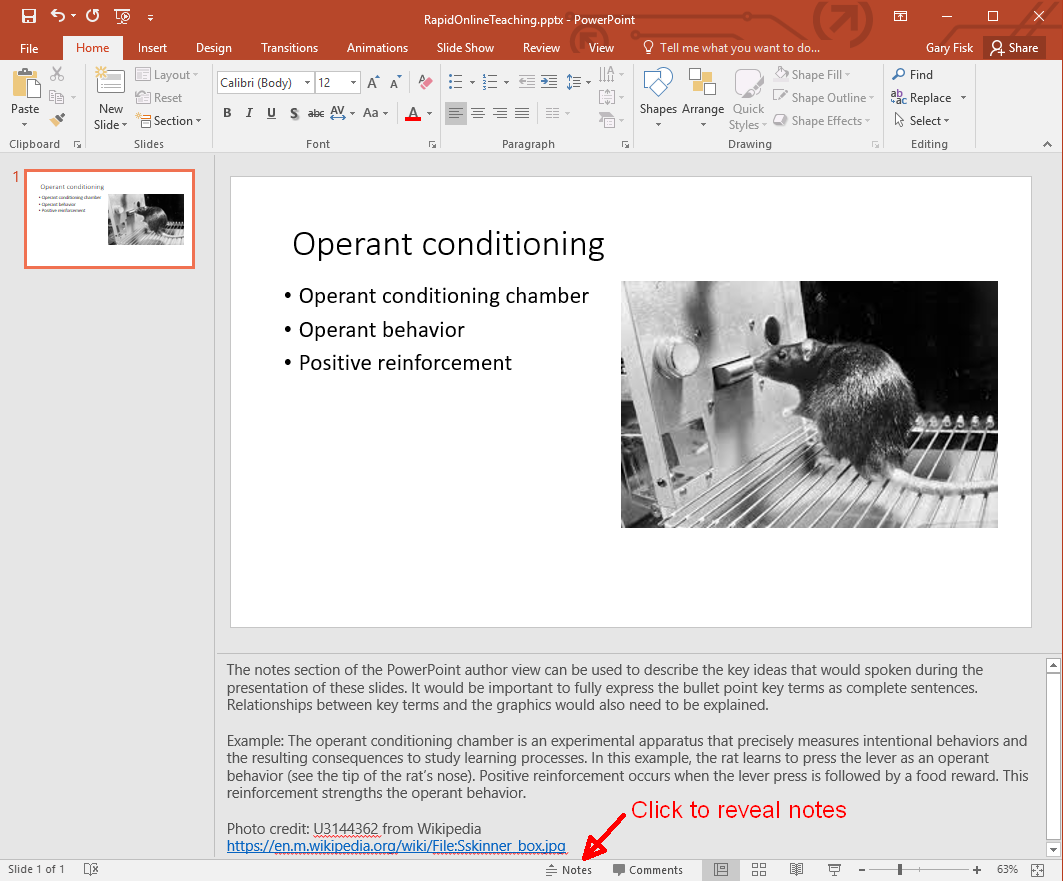Open the font size dropdown
Viewport: 1063px width, 881px height.
(353, 82)
